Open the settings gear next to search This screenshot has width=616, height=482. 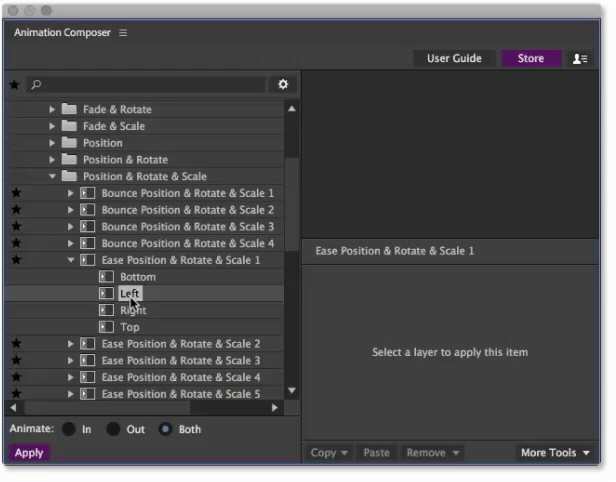point(283,85)
